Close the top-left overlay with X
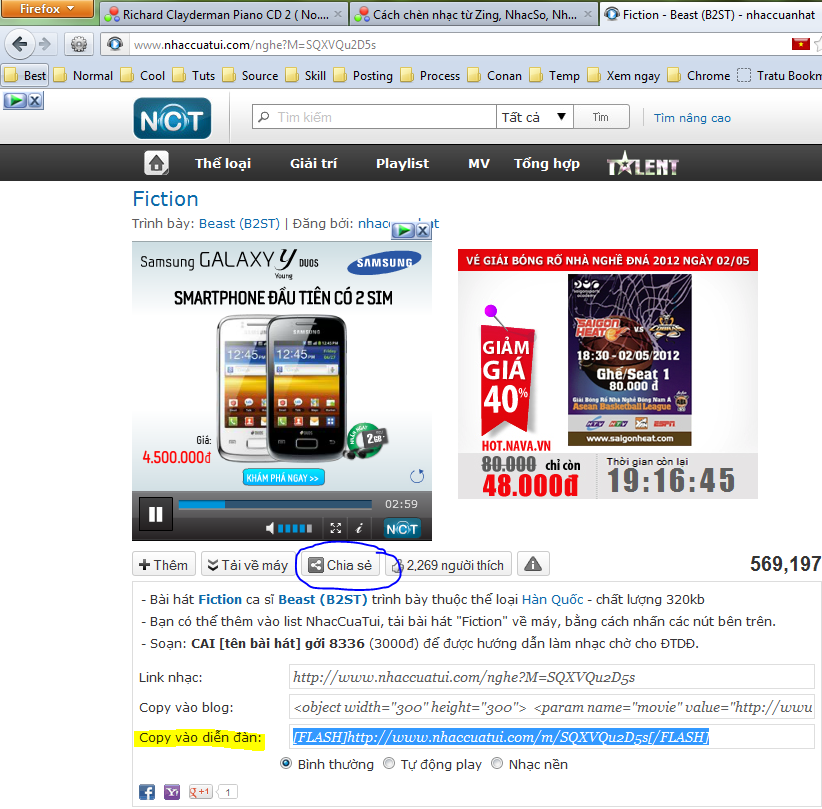The height and width of the screenshot is (809, 822). (35, 100)
